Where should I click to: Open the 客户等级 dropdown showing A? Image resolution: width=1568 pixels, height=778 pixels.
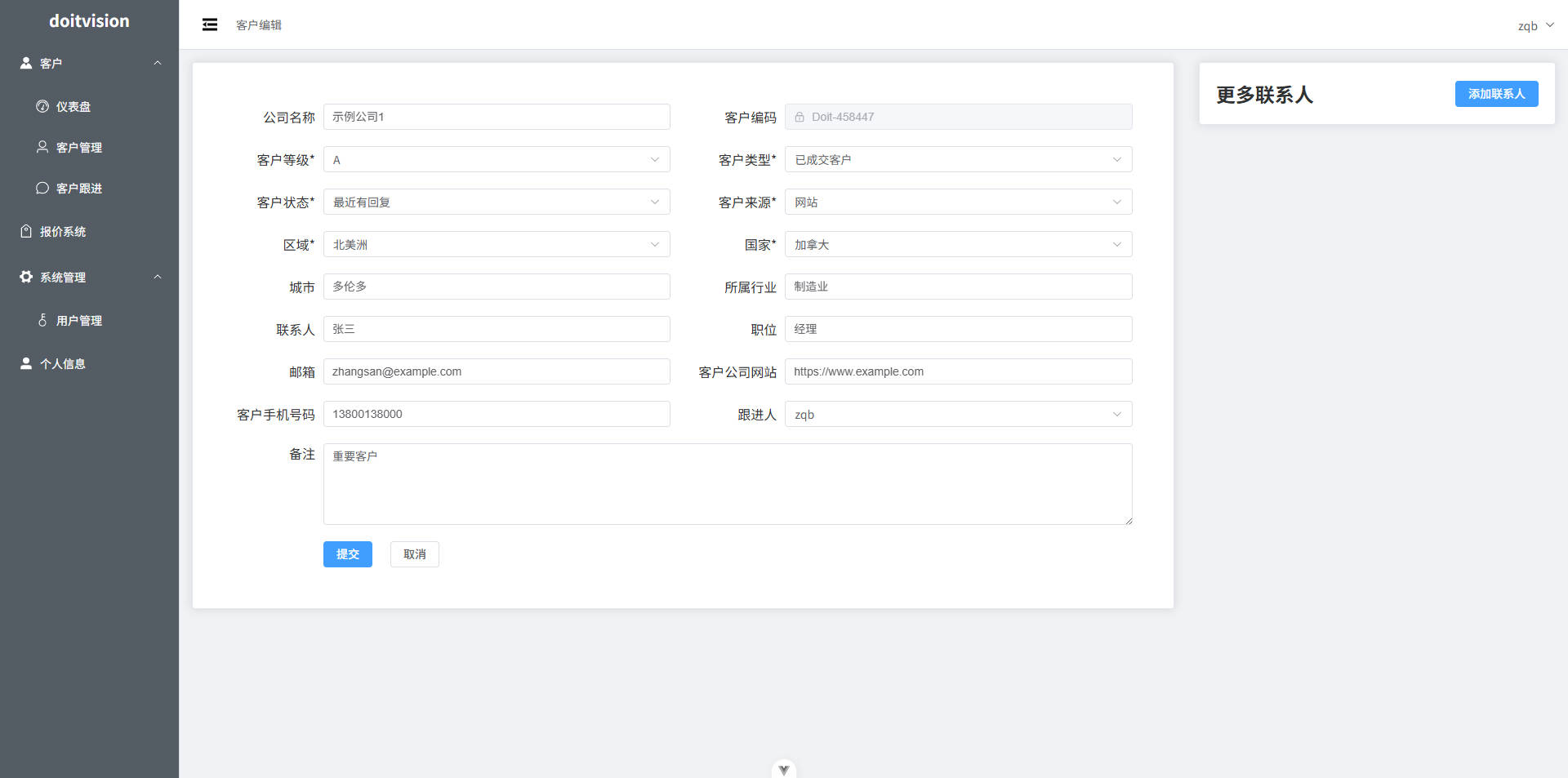click(x=497, y=159)
